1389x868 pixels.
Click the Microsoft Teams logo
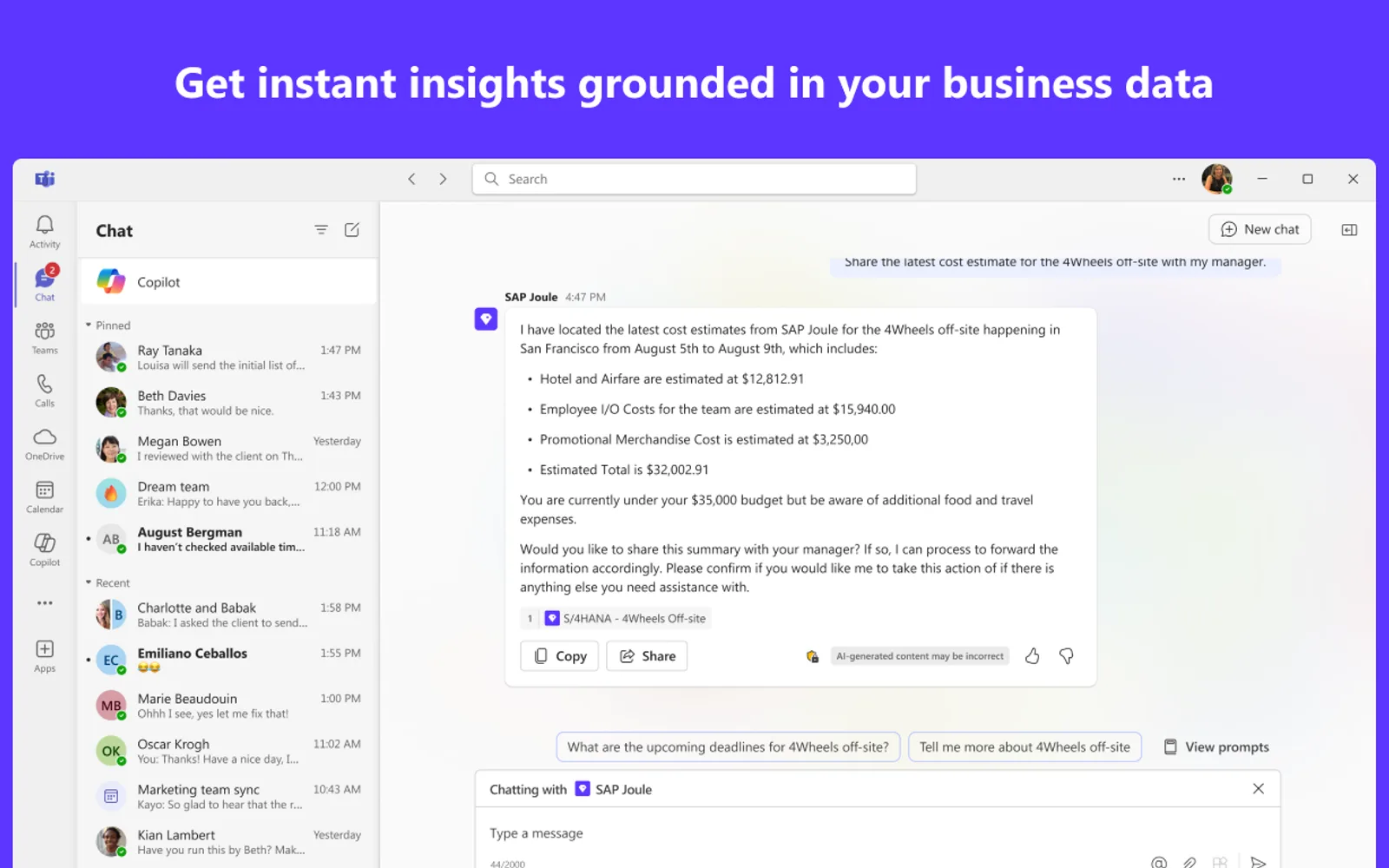(45, 179)
